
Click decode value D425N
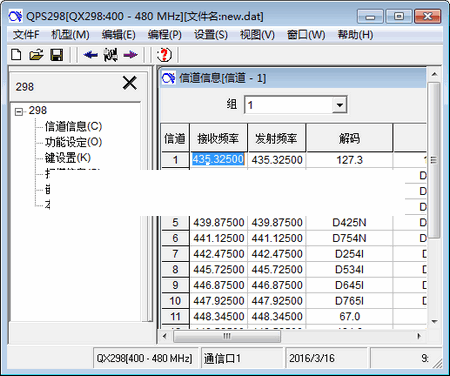click(349, 222)
